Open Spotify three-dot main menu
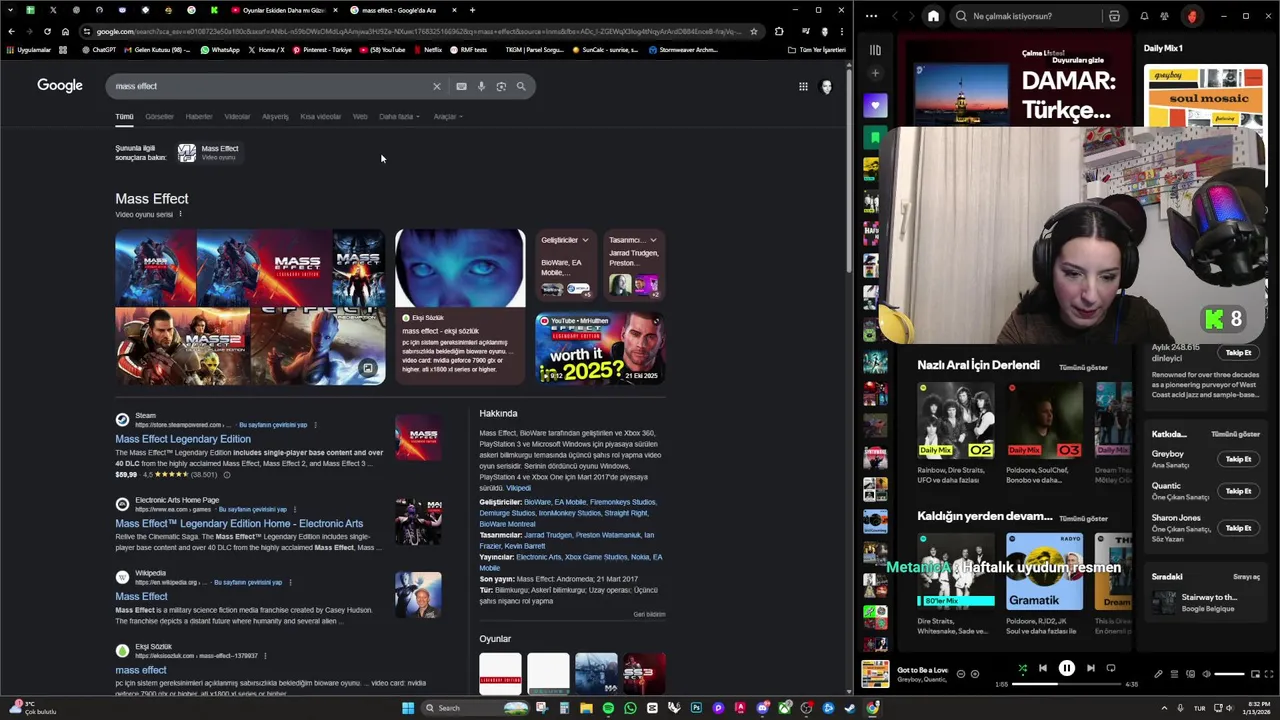This screenshot has height=720, width=1280. [872, 16]
